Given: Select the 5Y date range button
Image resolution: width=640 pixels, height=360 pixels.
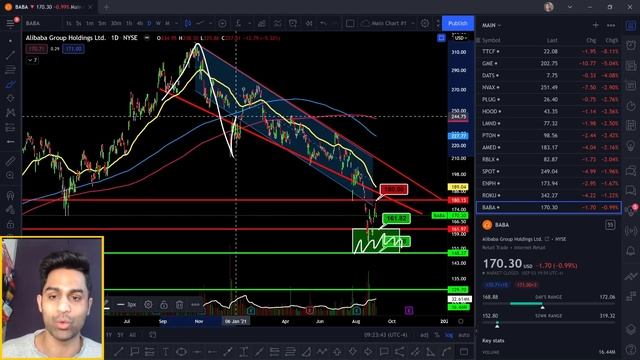Looking at the screenshot, I should tap(120, 335).
